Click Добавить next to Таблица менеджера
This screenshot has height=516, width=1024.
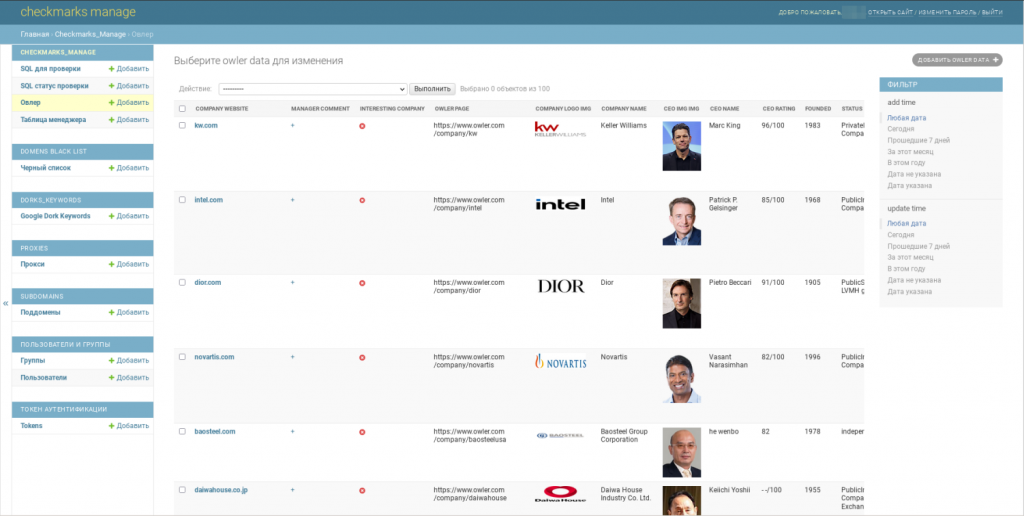pos(129,120)
